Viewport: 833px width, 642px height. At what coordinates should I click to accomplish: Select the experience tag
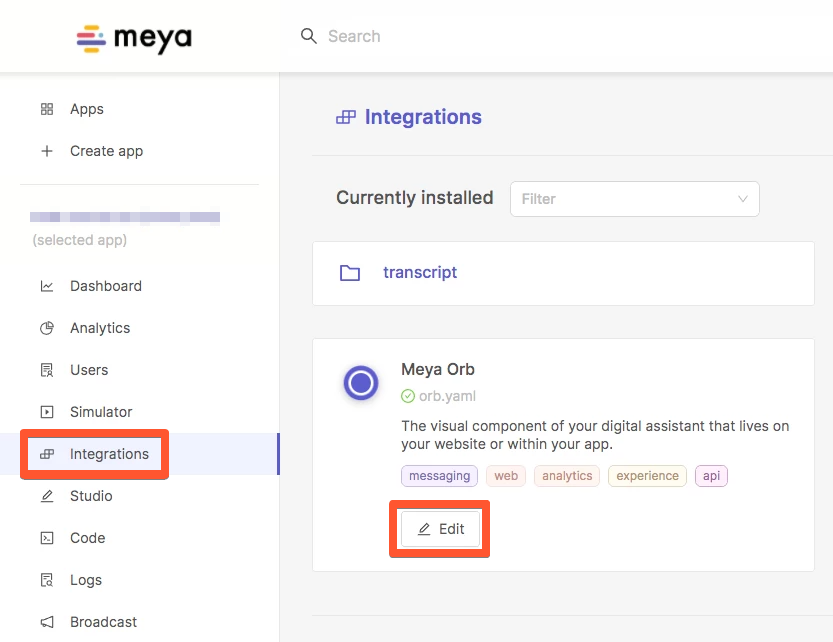point(647,476)
